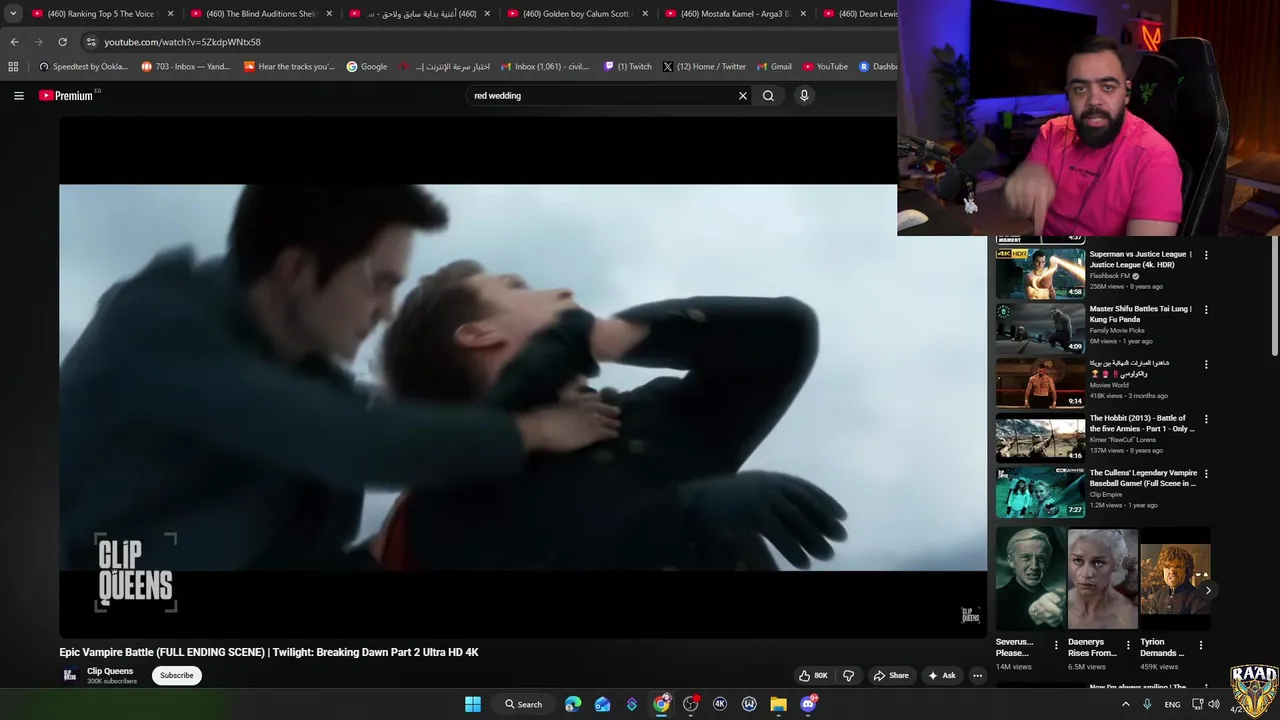Click the browser address bar URL
Image resolution: width=1280 pixels, height=720 pixels.
[x=183, y=42]
